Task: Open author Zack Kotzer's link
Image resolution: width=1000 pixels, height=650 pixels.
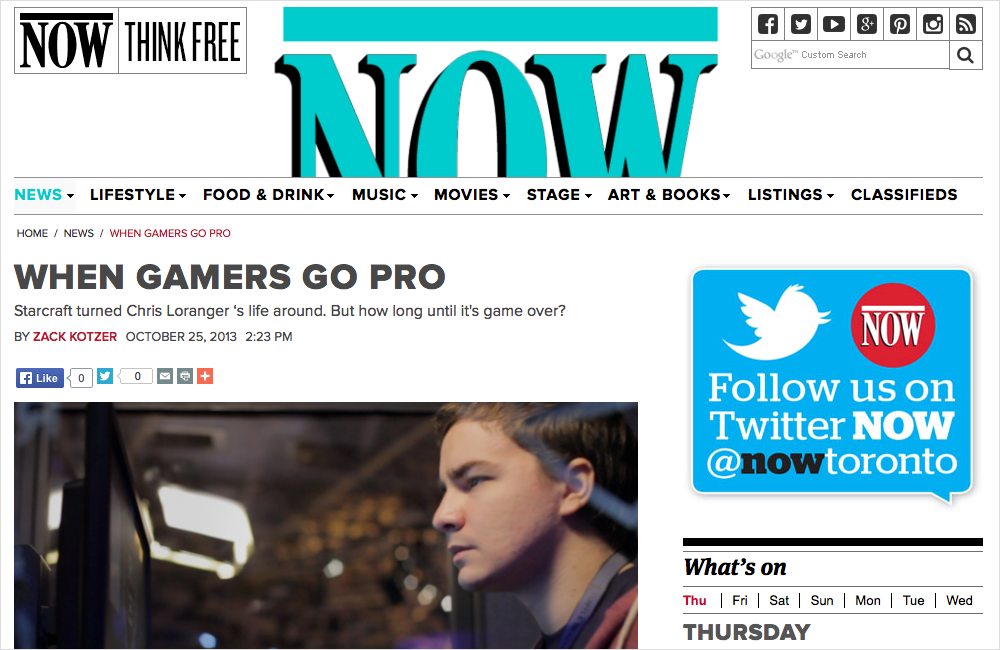Action: click(75, 337)
